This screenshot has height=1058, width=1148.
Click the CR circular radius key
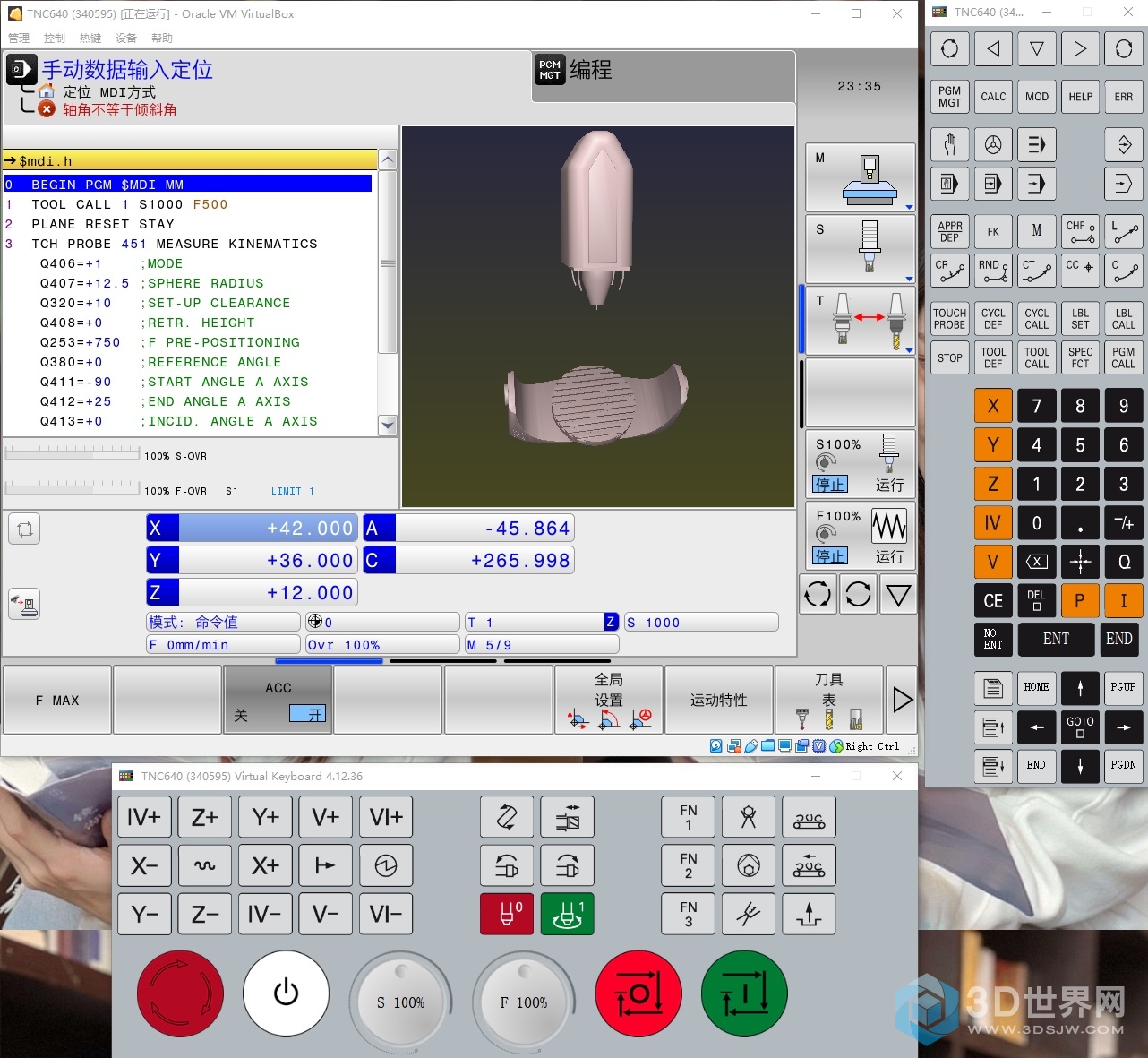click(950, 271)
